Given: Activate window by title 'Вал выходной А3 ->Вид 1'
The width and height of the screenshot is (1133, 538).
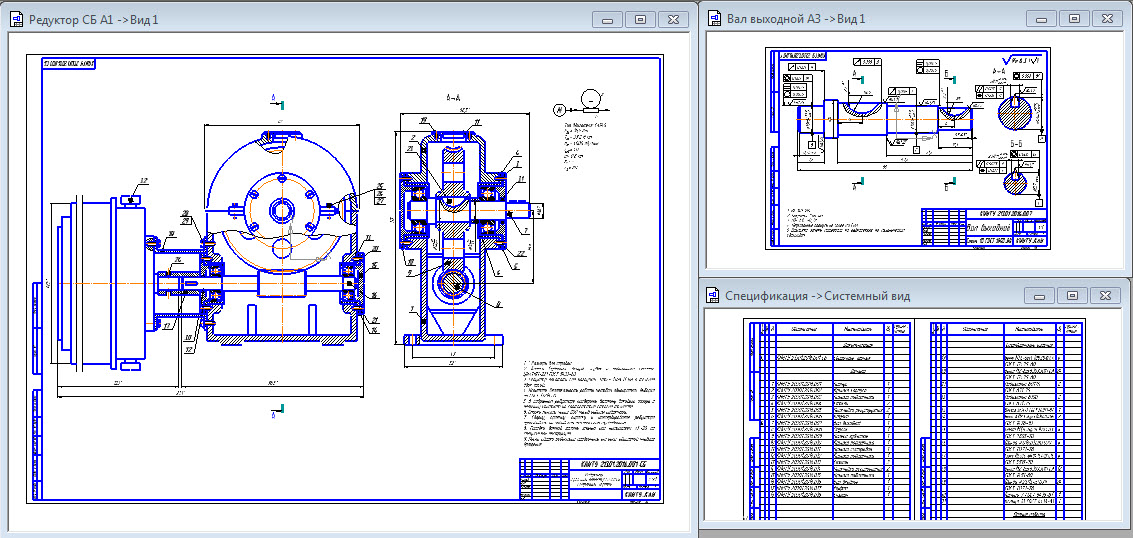Looking at the screenshot, I should pos(796,18).
